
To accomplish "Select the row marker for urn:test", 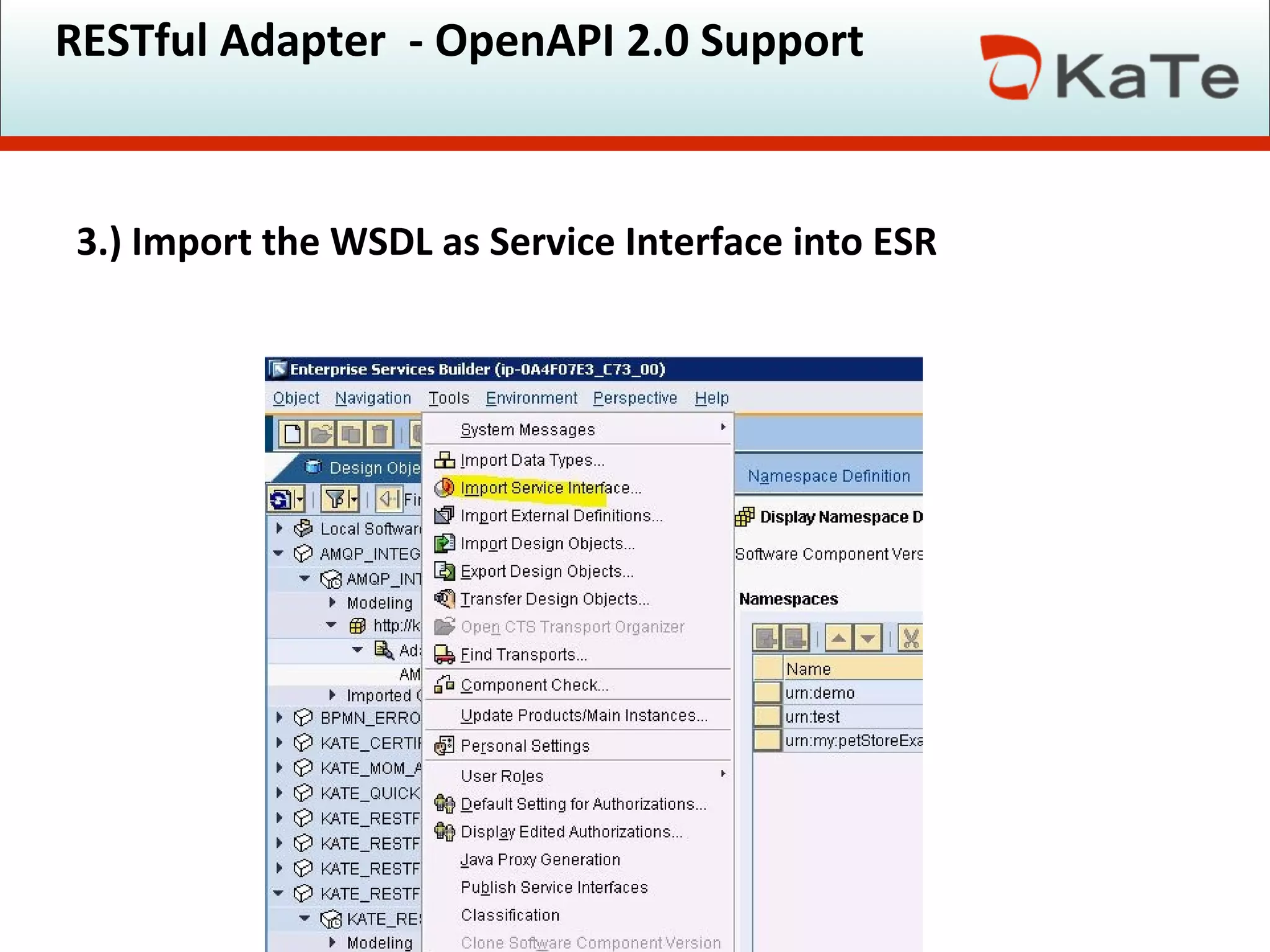I will click(767, 716).
